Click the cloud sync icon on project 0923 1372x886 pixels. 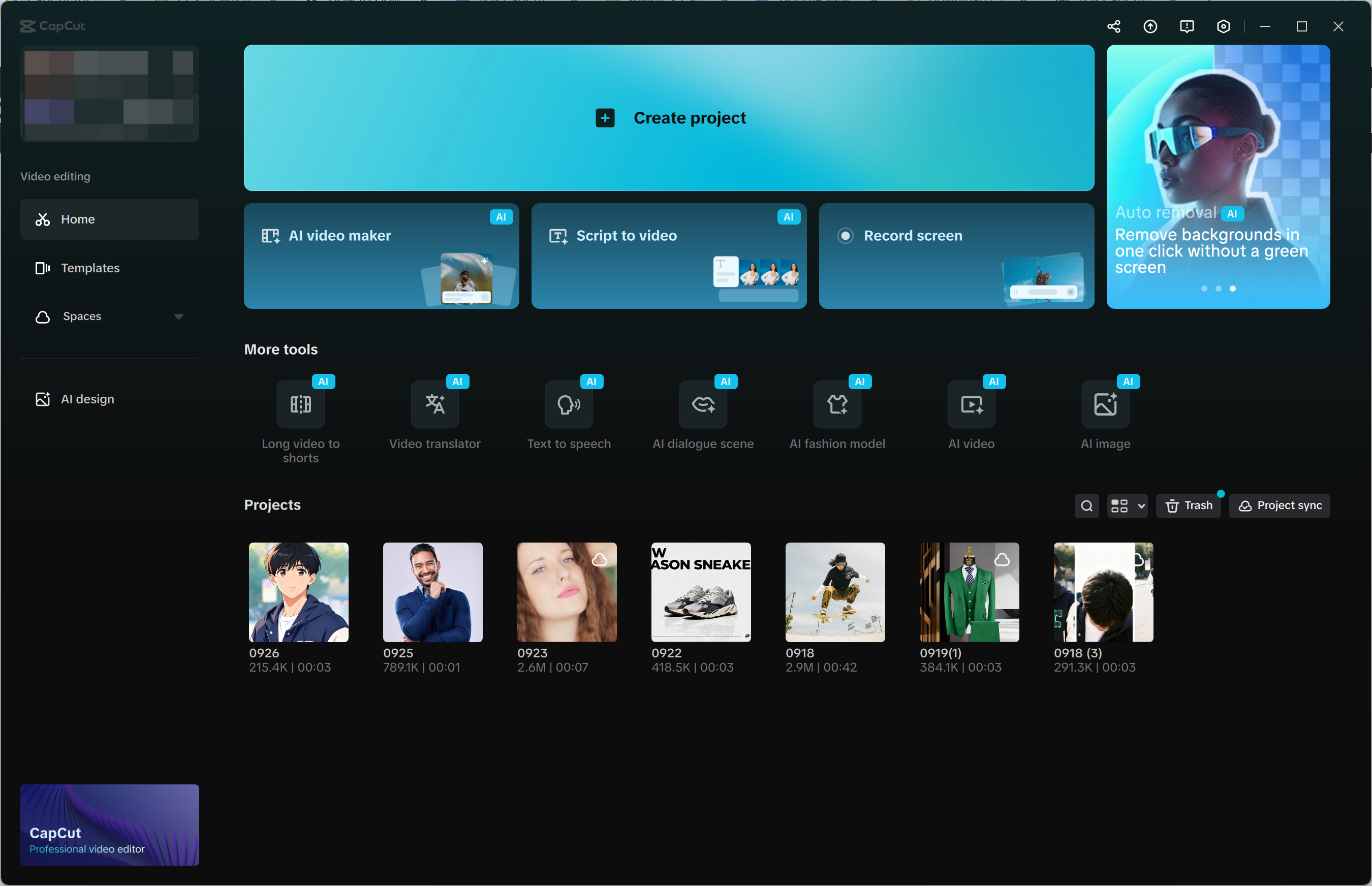click(x=600, y=559)
